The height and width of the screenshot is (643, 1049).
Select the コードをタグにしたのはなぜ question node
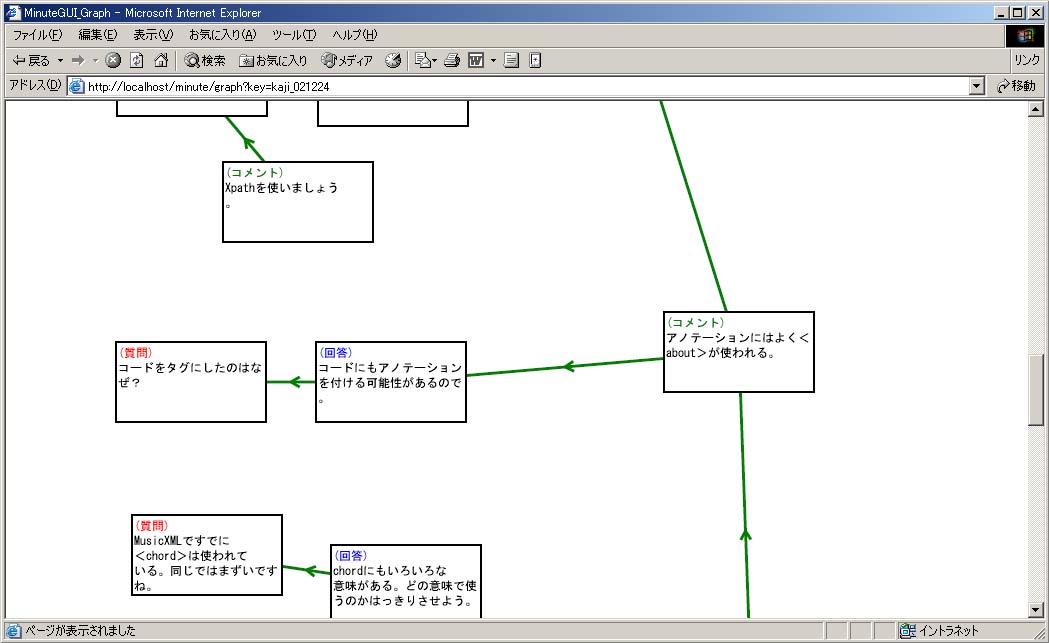191,382
